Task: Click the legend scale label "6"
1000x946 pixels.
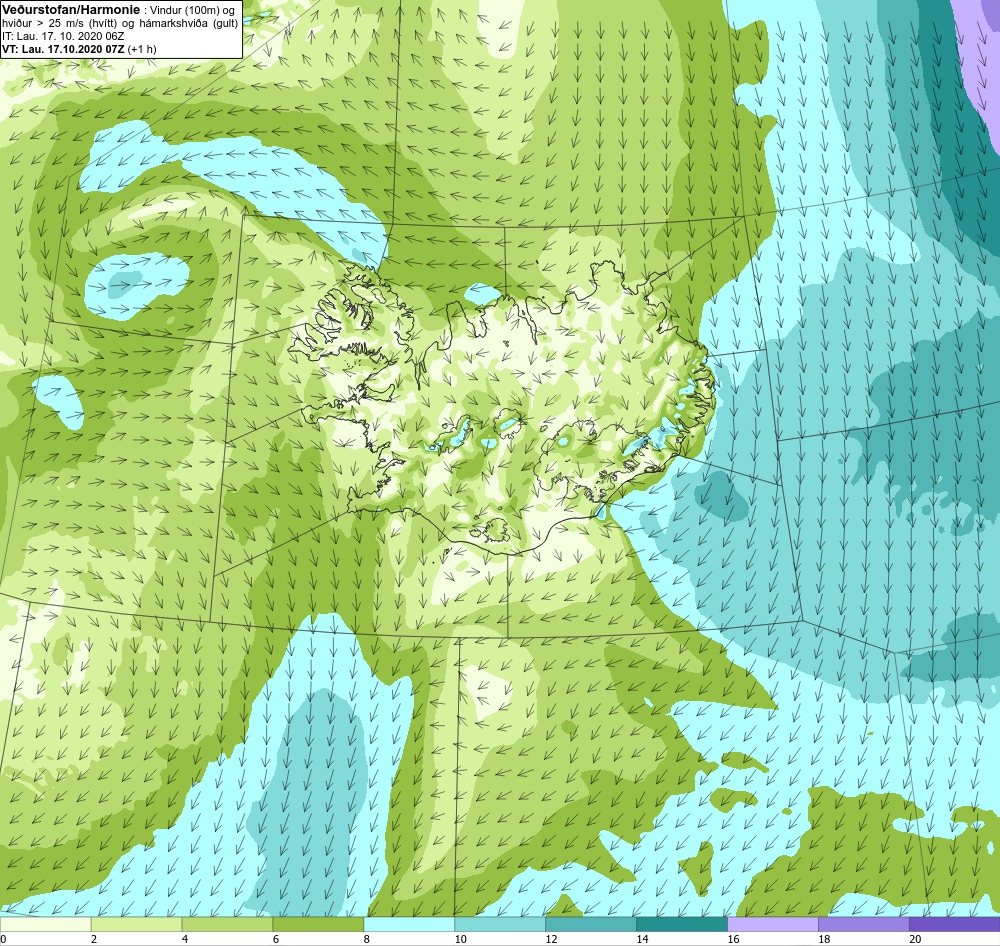Action: coord(276,939)
